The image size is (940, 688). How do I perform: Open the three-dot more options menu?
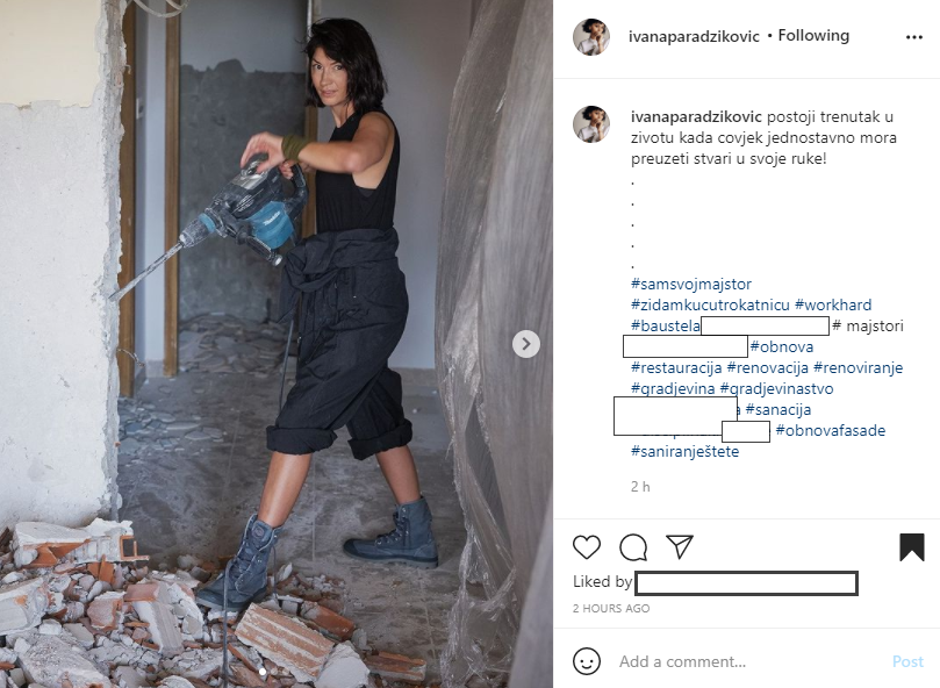point(914,37)
